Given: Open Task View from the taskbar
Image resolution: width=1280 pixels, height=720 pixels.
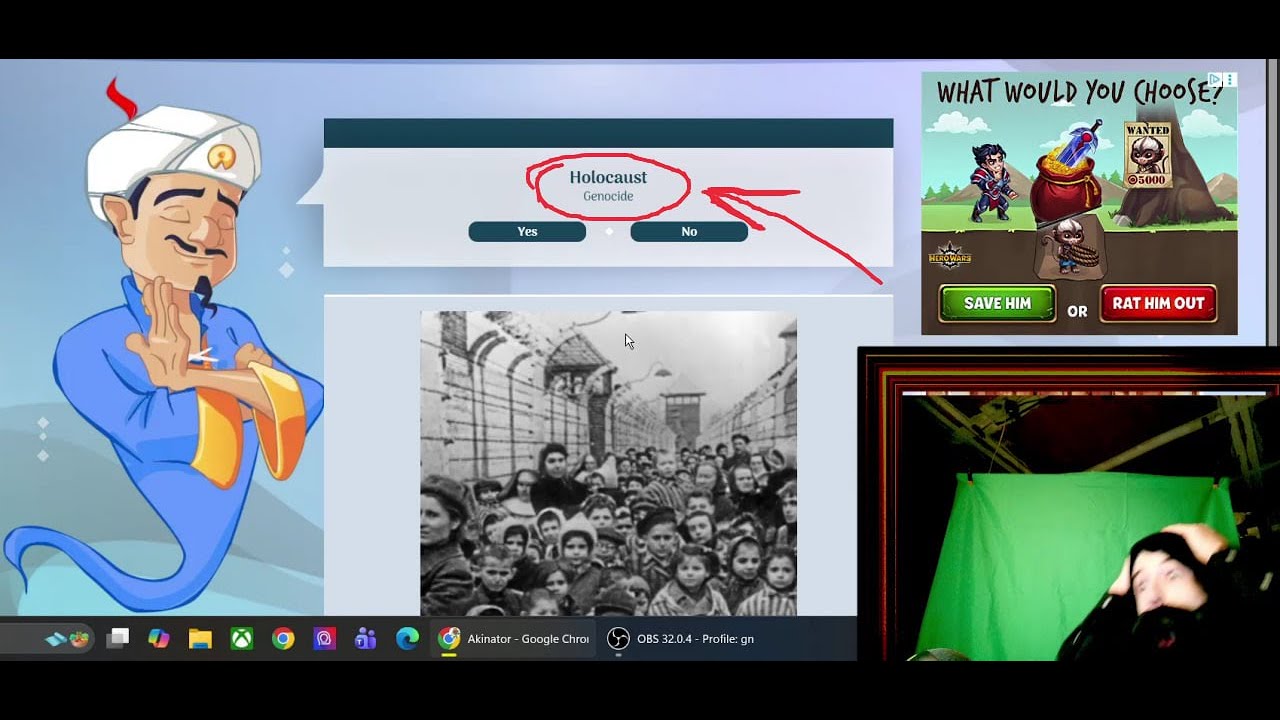Looking at the screenshot, I should pos(118,638).
